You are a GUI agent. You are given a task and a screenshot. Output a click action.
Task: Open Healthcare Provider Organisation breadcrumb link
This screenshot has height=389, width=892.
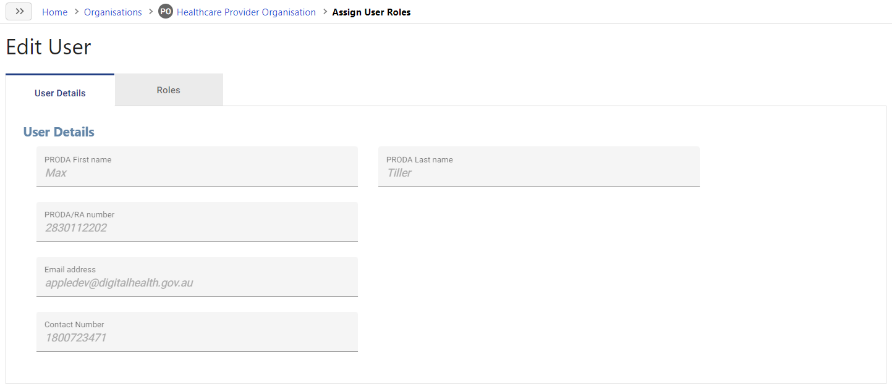click(x=246, y=12)
